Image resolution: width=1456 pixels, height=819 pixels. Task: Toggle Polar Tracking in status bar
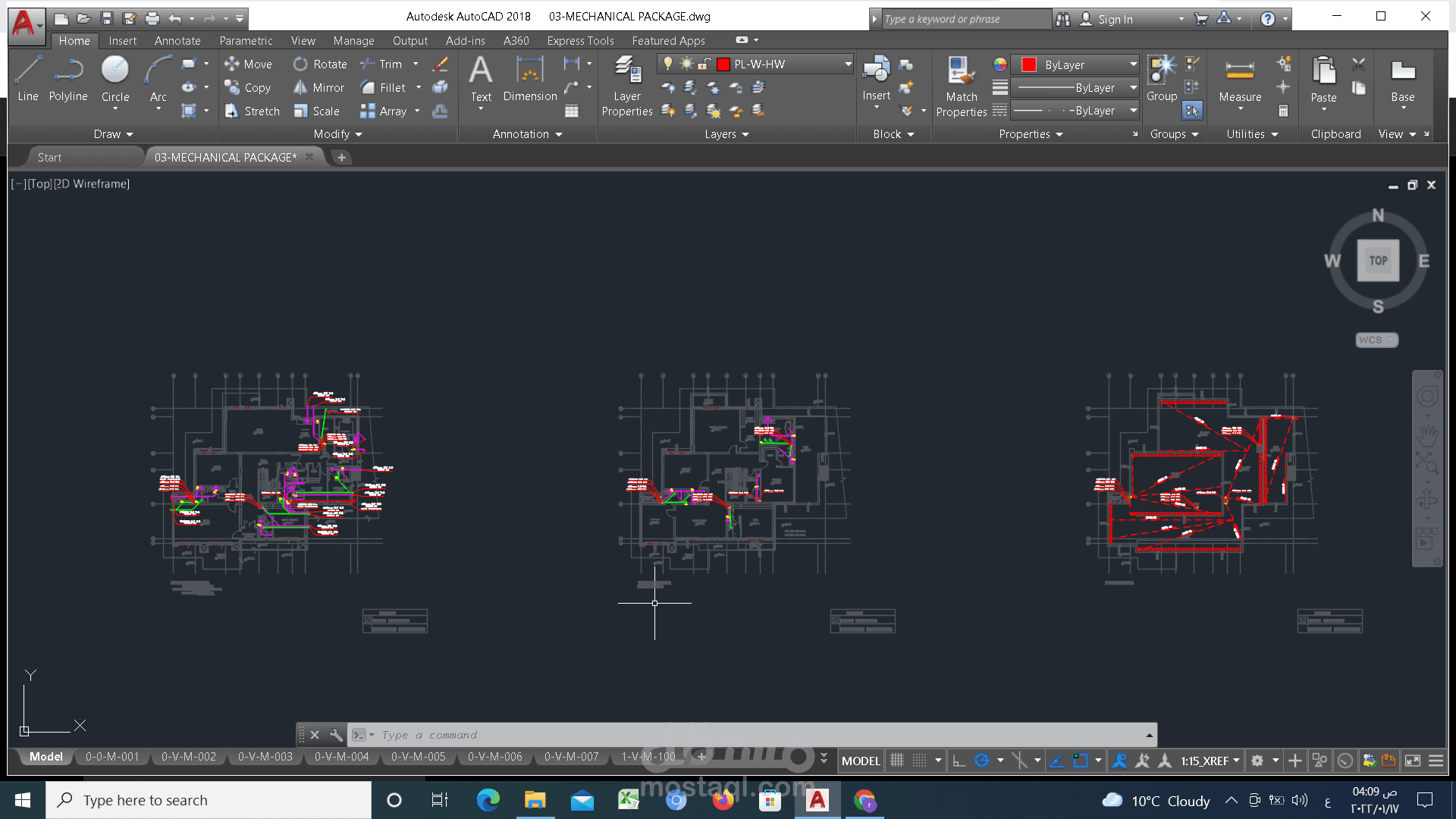click(982, 760)
